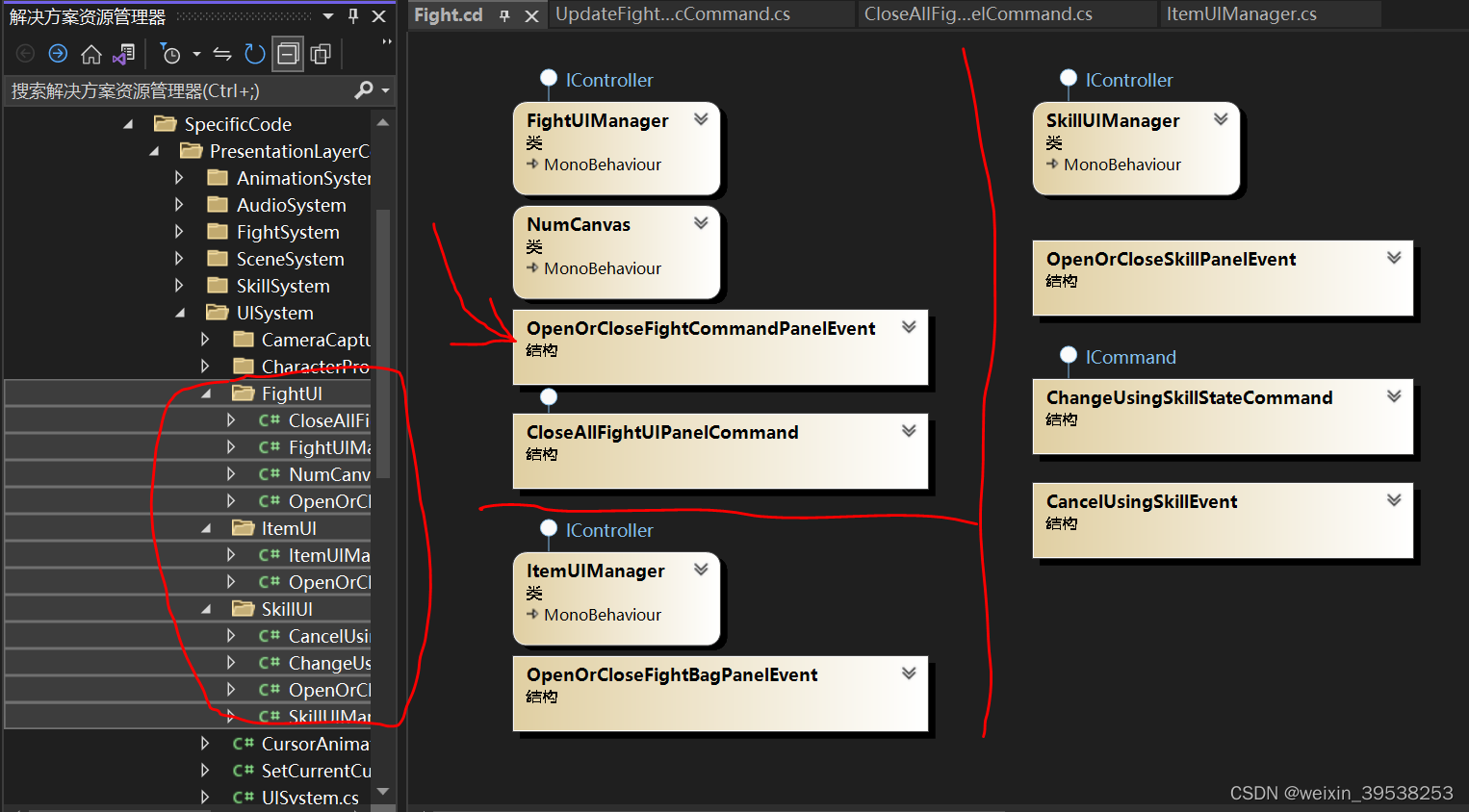Close the Fight.cd tab
This screenshot has width=1469, height=812.
click(531, 15)
